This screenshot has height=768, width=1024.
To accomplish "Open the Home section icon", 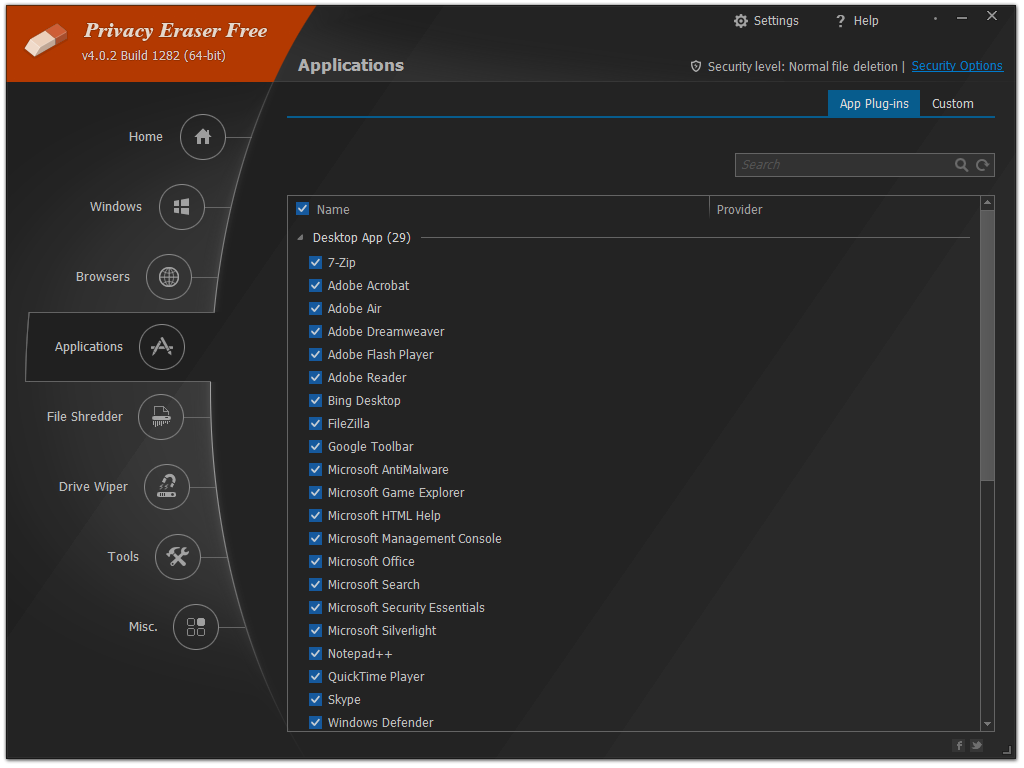I will coord(203,137).
